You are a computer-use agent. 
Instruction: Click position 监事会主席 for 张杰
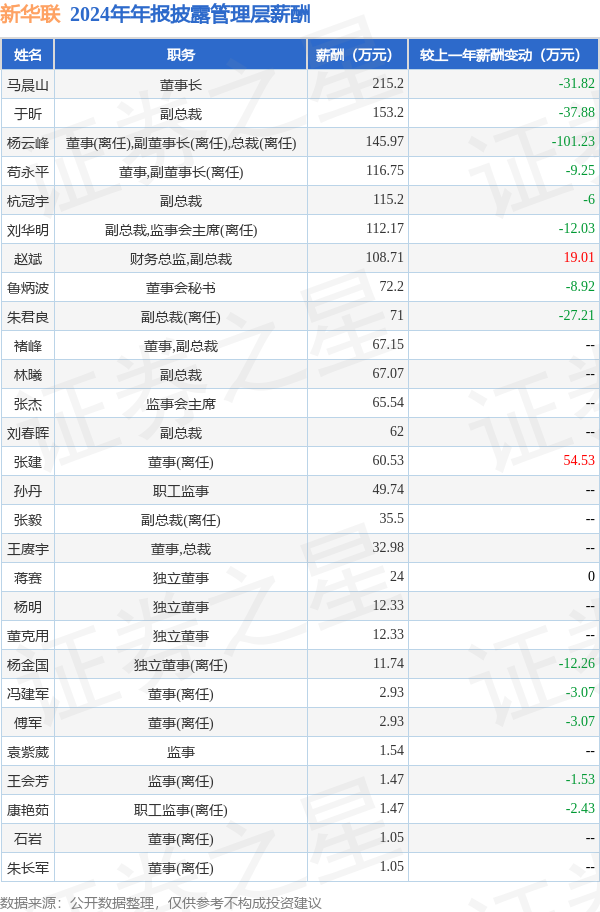tap(181, 404)
